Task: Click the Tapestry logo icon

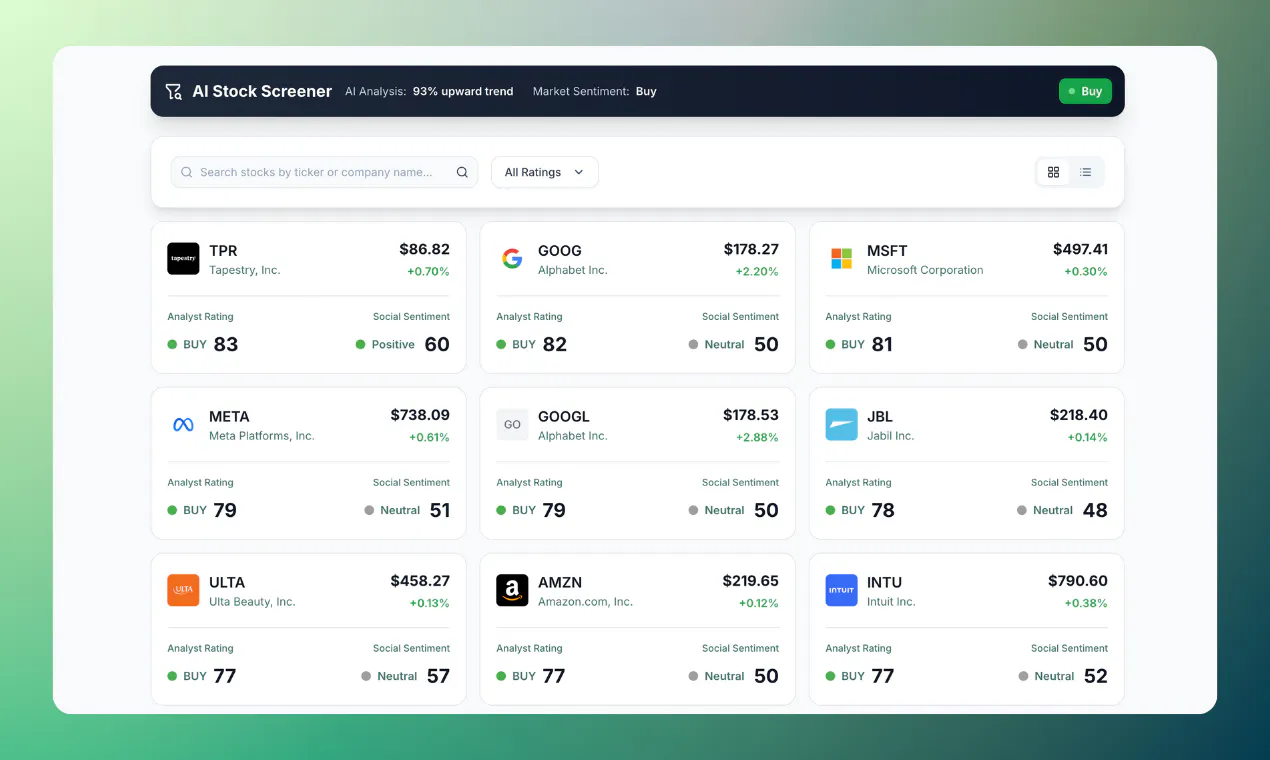Action: click(x=183, y=258)
